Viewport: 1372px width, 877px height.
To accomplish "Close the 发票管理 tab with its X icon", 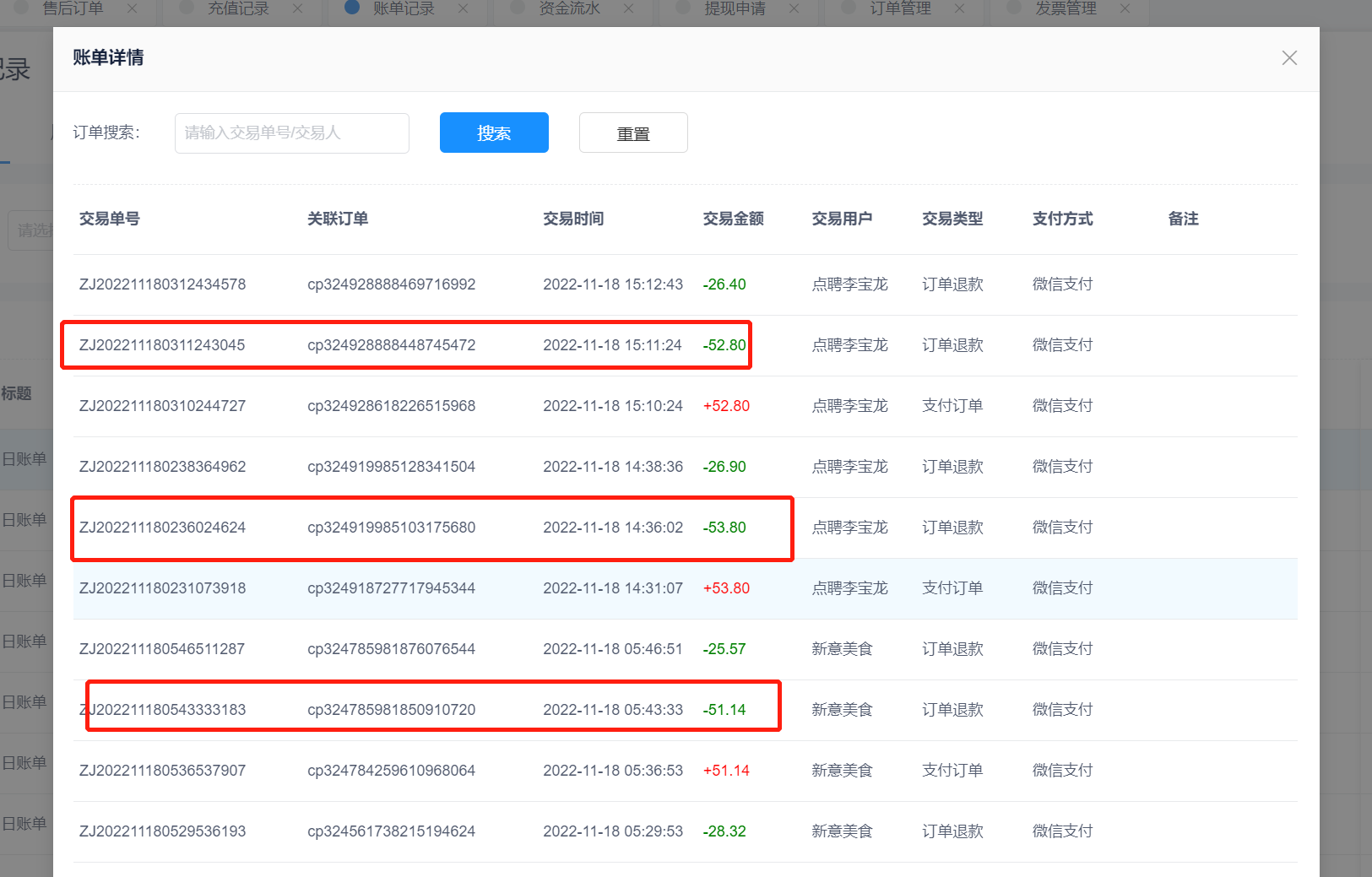I will pos(1125,8).
